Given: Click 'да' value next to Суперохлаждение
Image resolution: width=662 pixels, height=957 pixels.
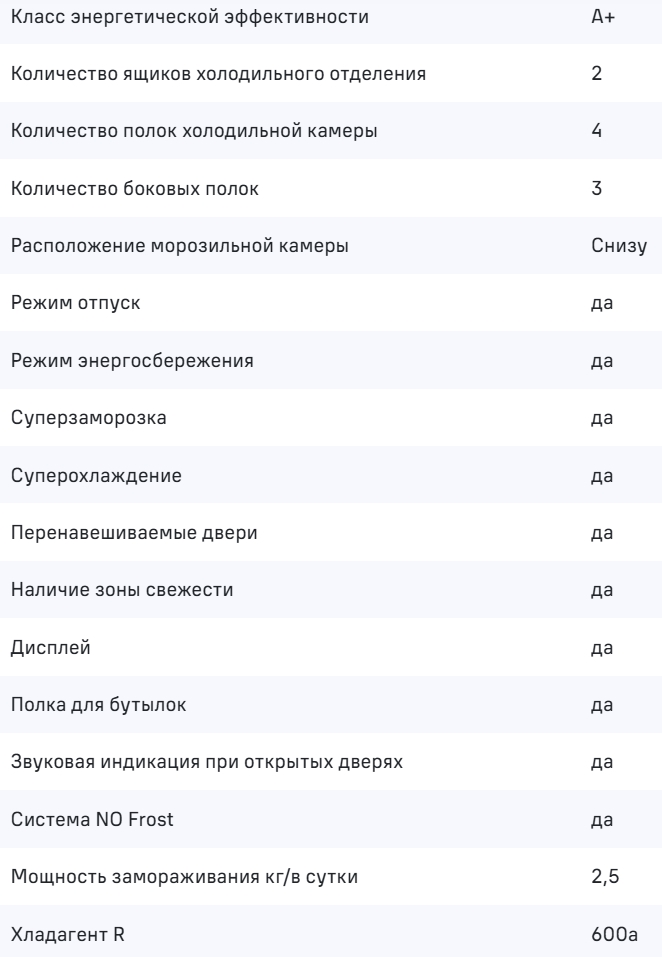Looking at the screenshot, I should [602, 475].
